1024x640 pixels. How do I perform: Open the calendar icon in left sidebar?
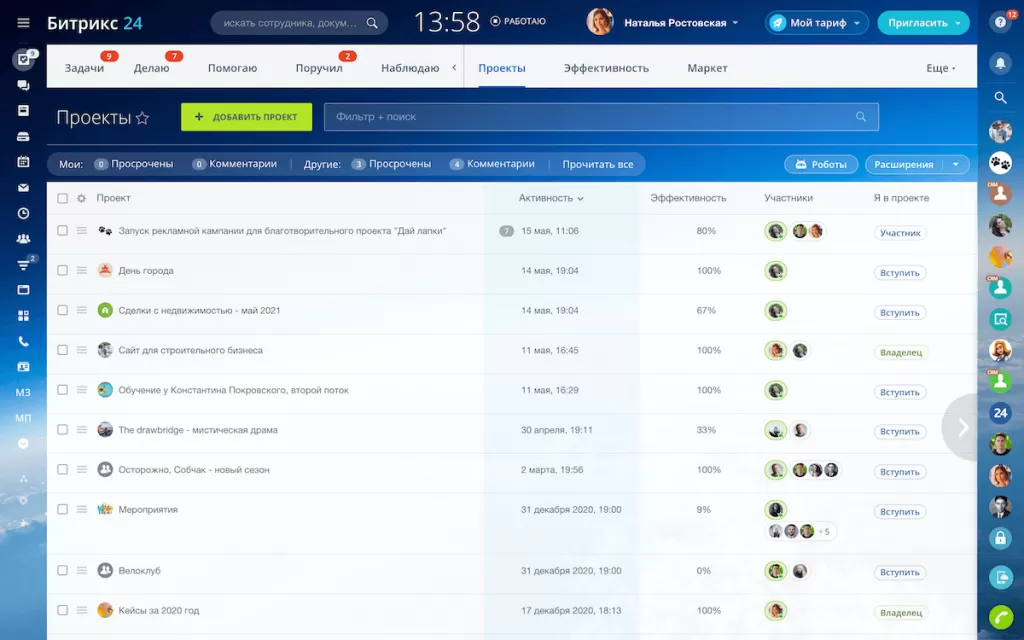pos(23,161)
